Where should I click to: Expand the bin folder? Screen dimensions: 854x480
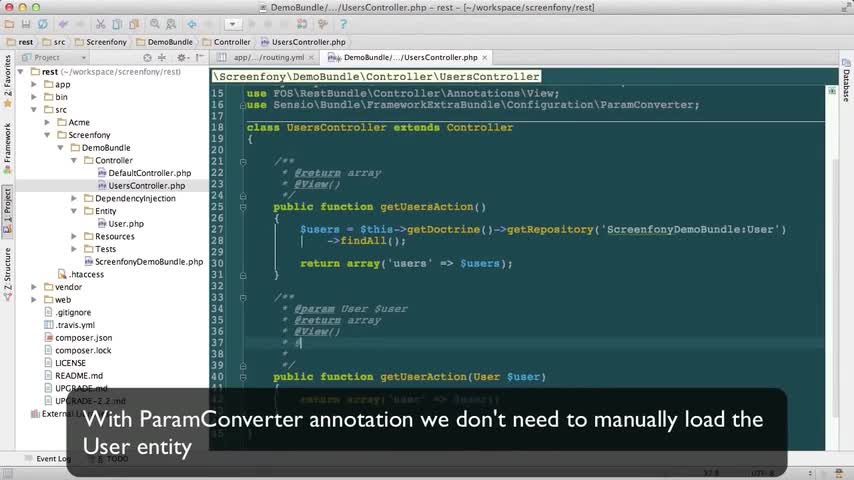(34, 97)
